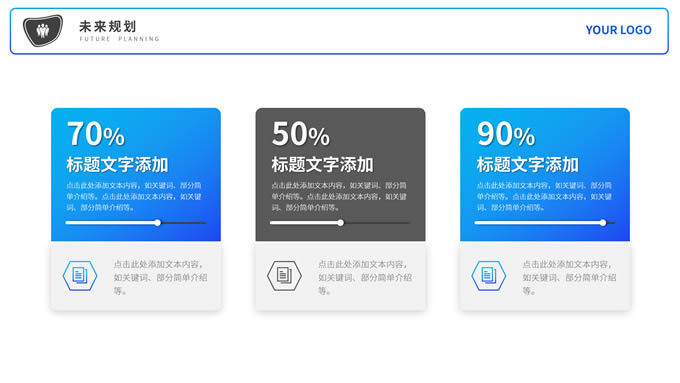Click the shield people logo icon
The image size is (680, 383).
pos(42,30)
